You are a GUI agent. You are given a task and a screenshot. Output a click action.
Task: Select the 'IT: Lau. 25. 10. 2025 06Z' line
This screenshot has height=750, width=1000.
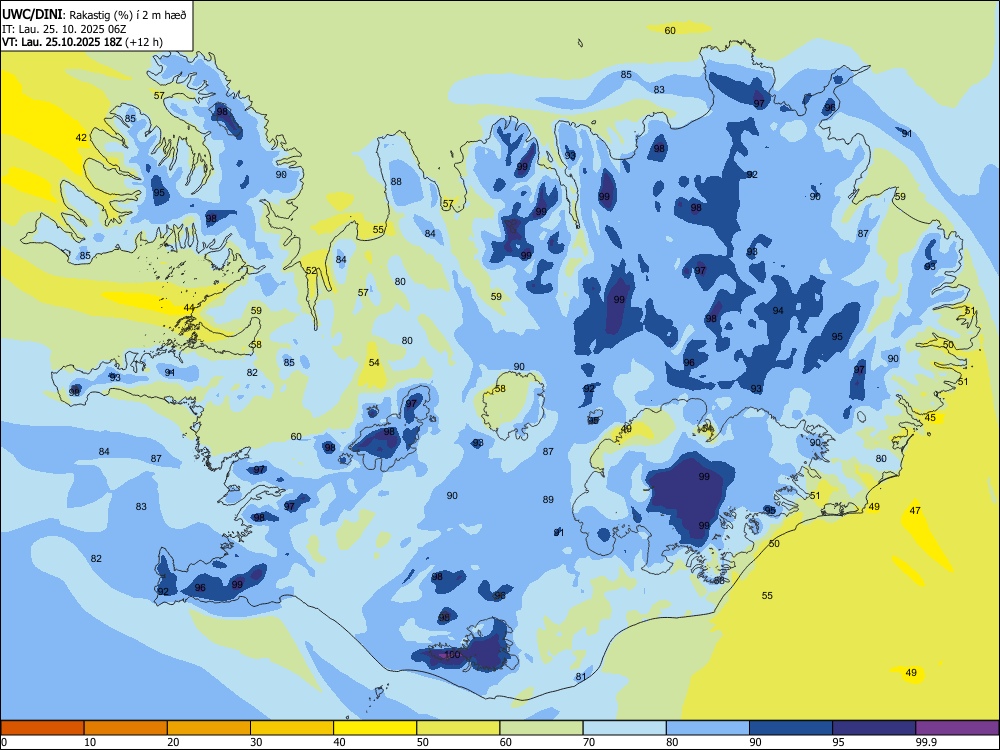[x=65, y=29]
